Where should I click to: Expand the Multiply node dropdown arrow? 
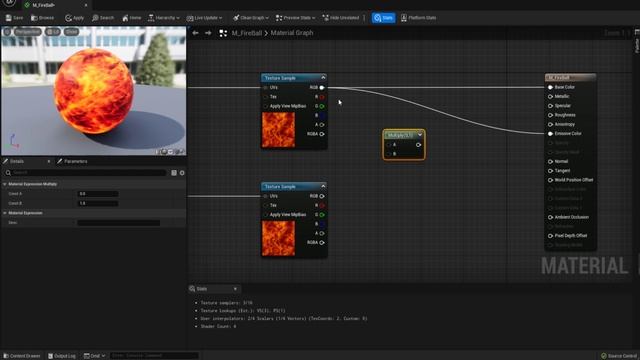pyautogui.click(x=420, y=135)
